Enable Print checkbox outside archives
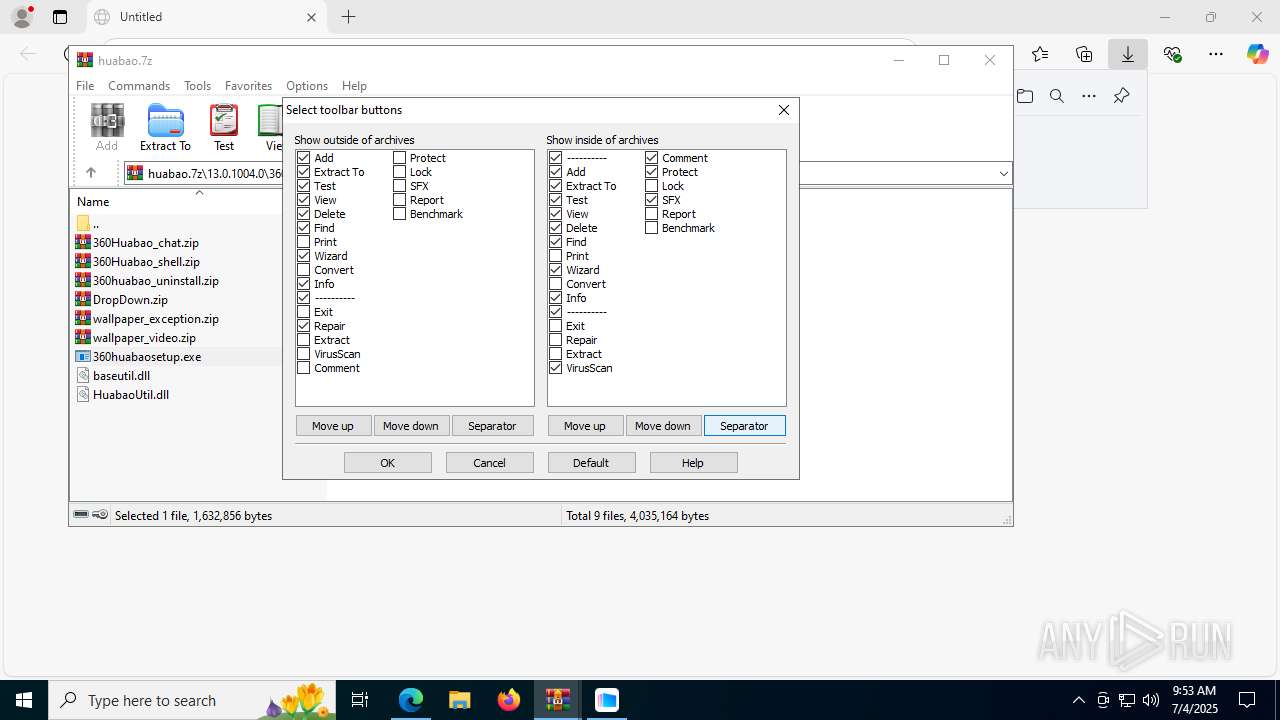1280x720 pixels. (304, 242)
